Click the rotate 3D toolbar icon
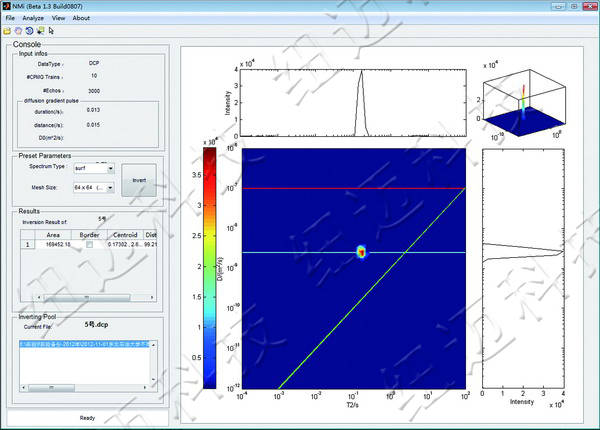The image size is (600, 430). [27, 30]
